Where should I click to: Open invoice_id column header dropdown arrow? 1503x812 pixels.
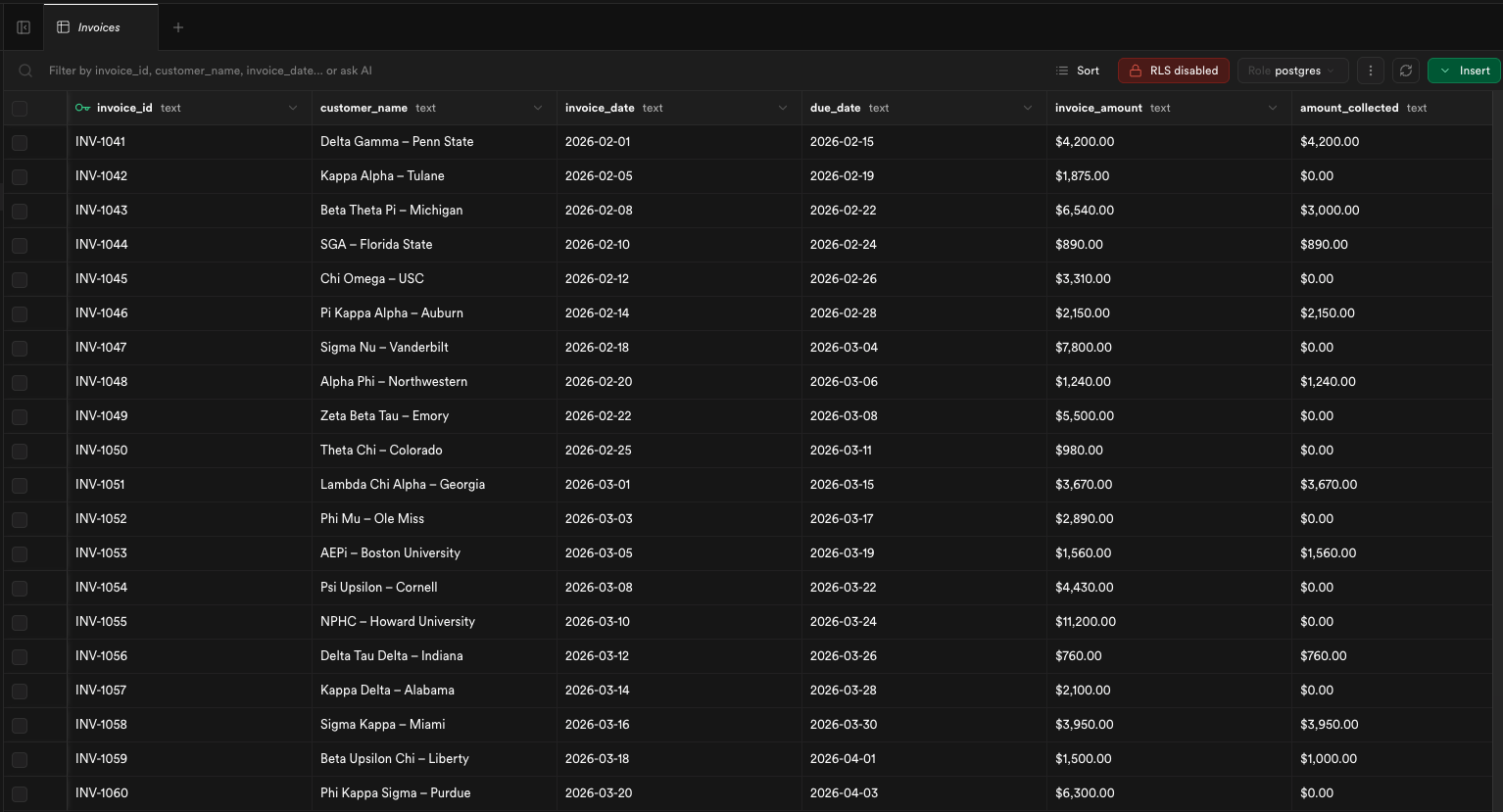click(293, 108)
